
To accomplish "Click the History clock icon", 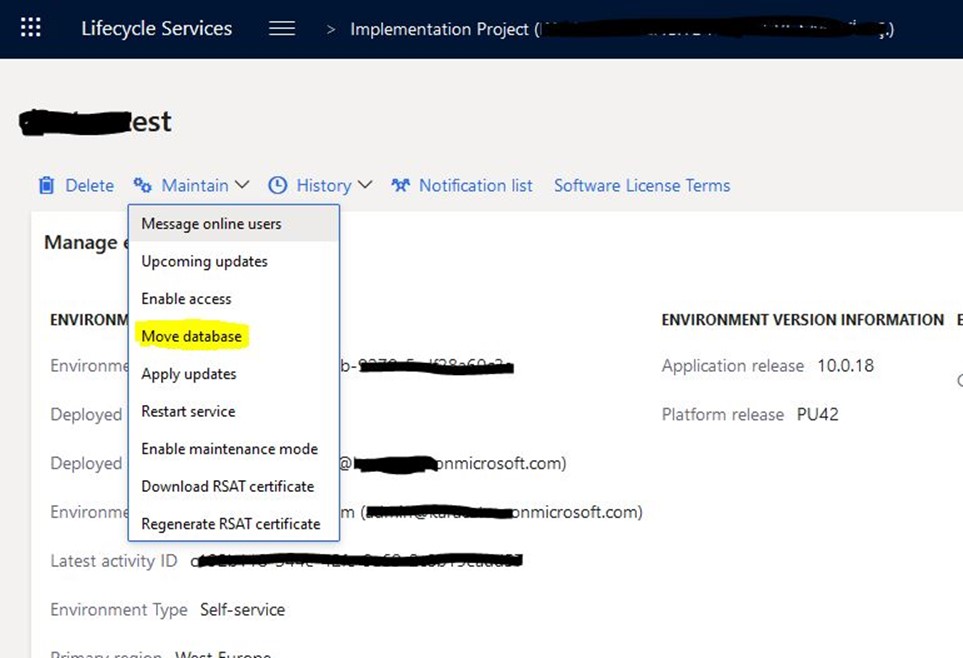I will tap(278, 185).
